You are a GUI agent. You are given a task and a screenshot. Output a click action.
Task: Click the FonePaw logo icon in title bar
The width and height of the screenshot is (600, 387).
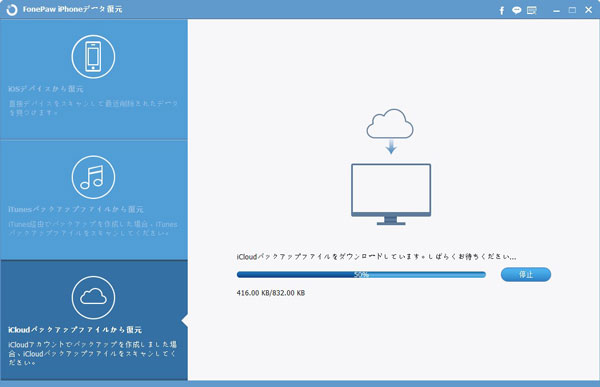12,10
